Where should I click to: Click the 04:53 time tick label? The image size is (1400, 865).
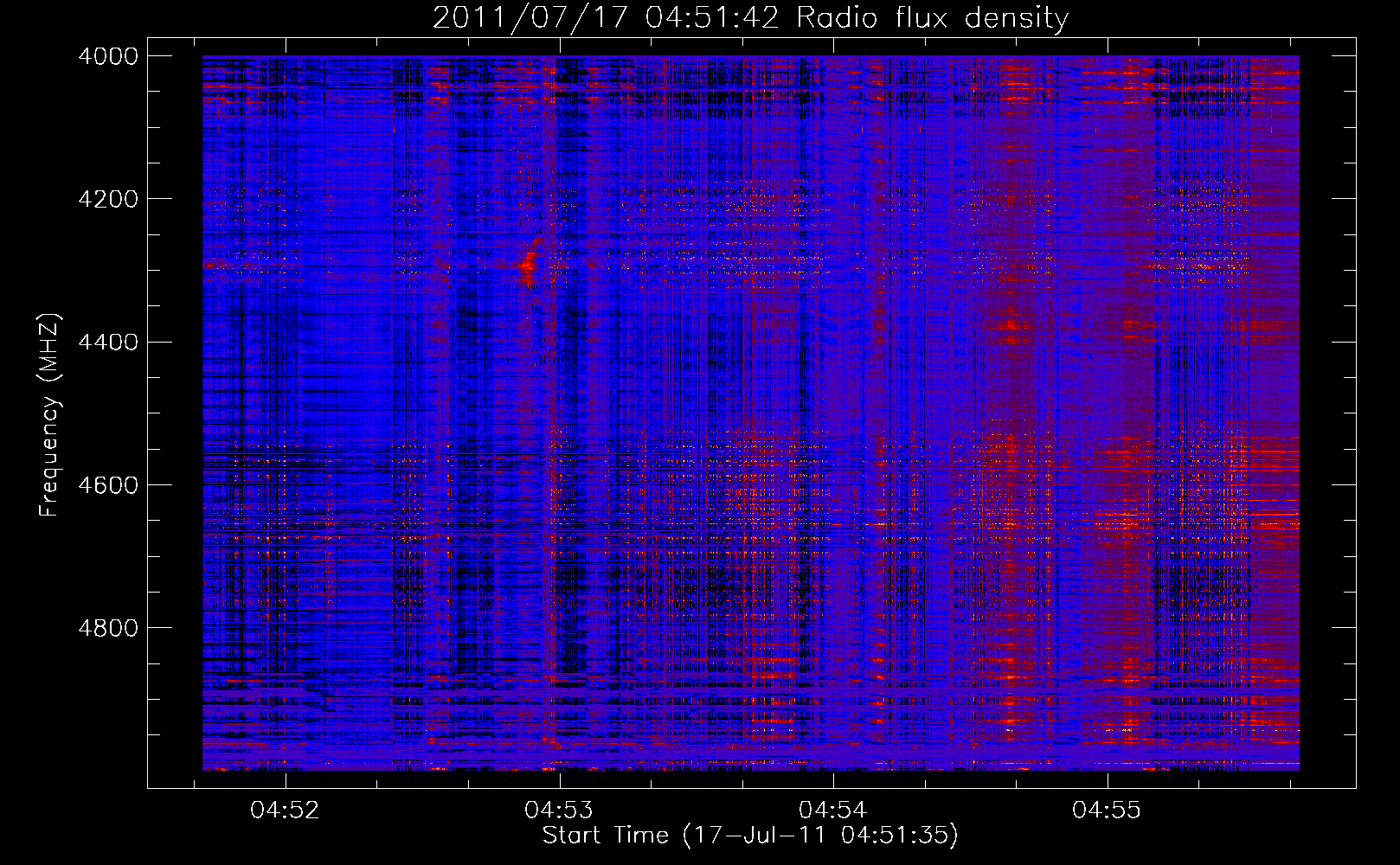click(559, 811)
